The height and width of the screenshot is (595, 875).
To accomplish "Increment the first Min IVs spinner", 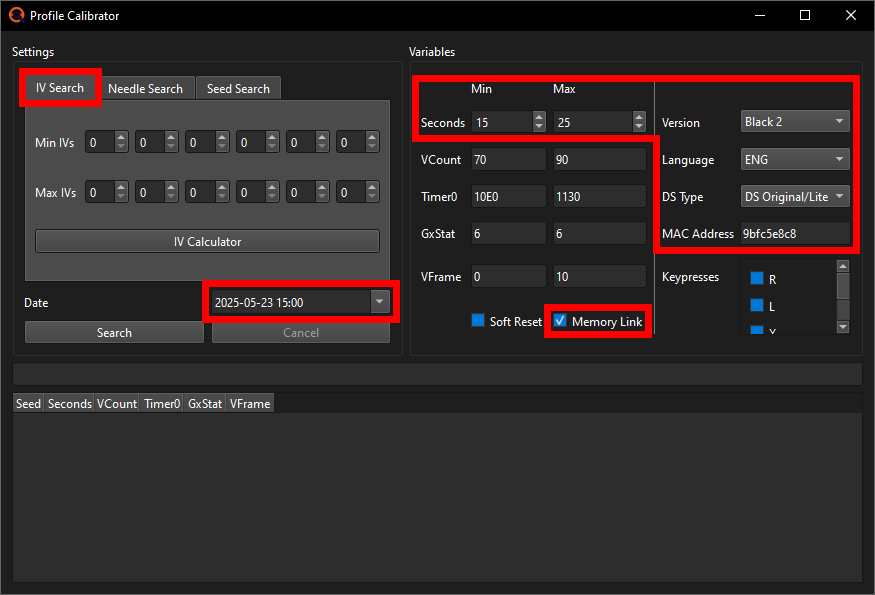I will pos(120,136).
